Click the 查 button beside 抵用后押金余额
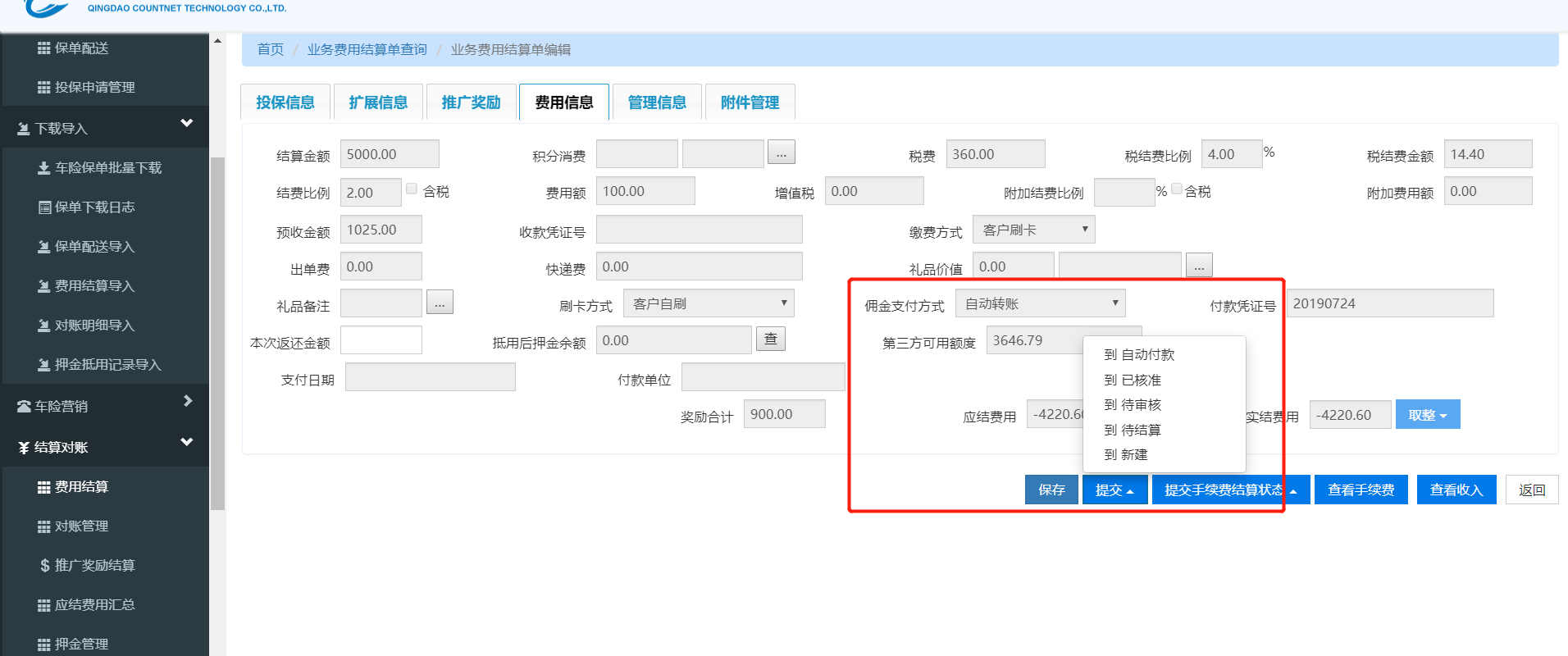Screen dimensions: 1568x656 (x=771, y=339)
